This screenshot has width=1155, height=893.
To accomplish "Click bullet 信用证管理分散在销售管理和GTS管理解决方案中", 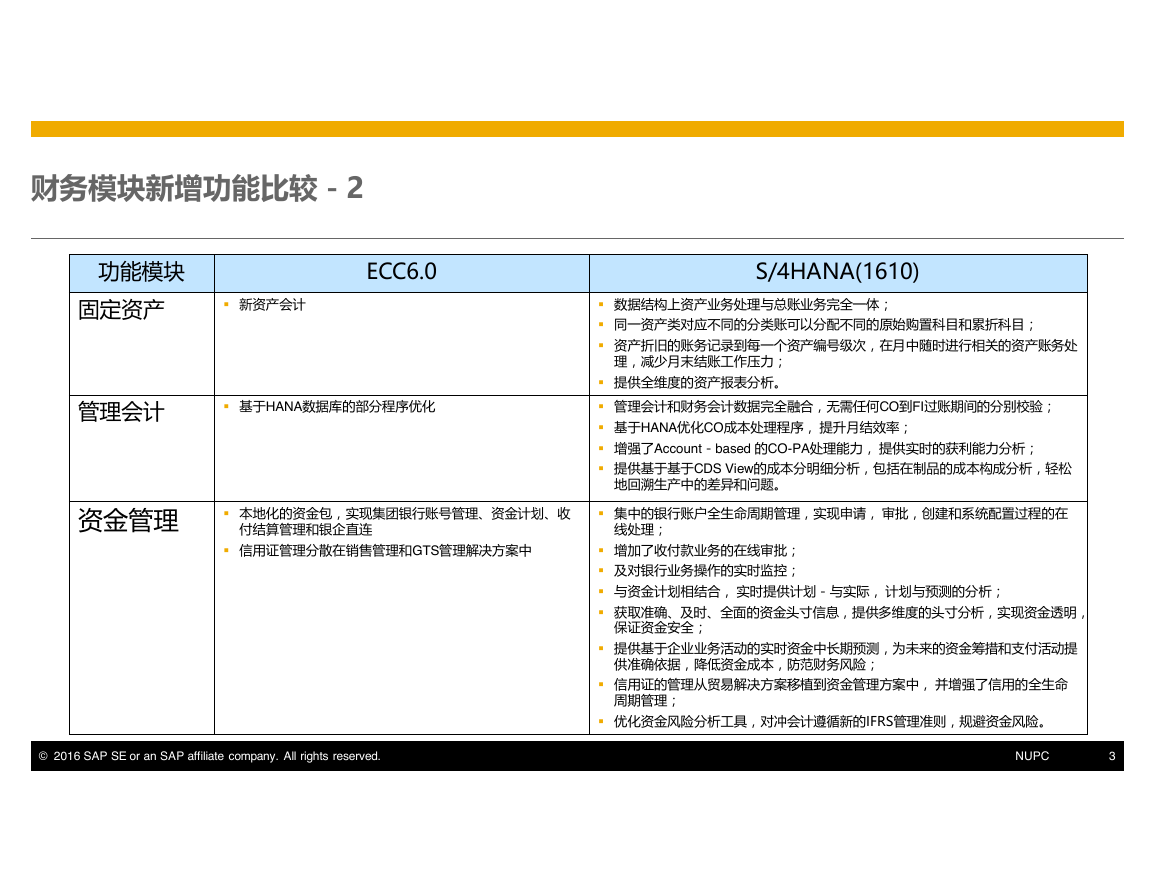I will pyautogui.click(x=385, y=550).
